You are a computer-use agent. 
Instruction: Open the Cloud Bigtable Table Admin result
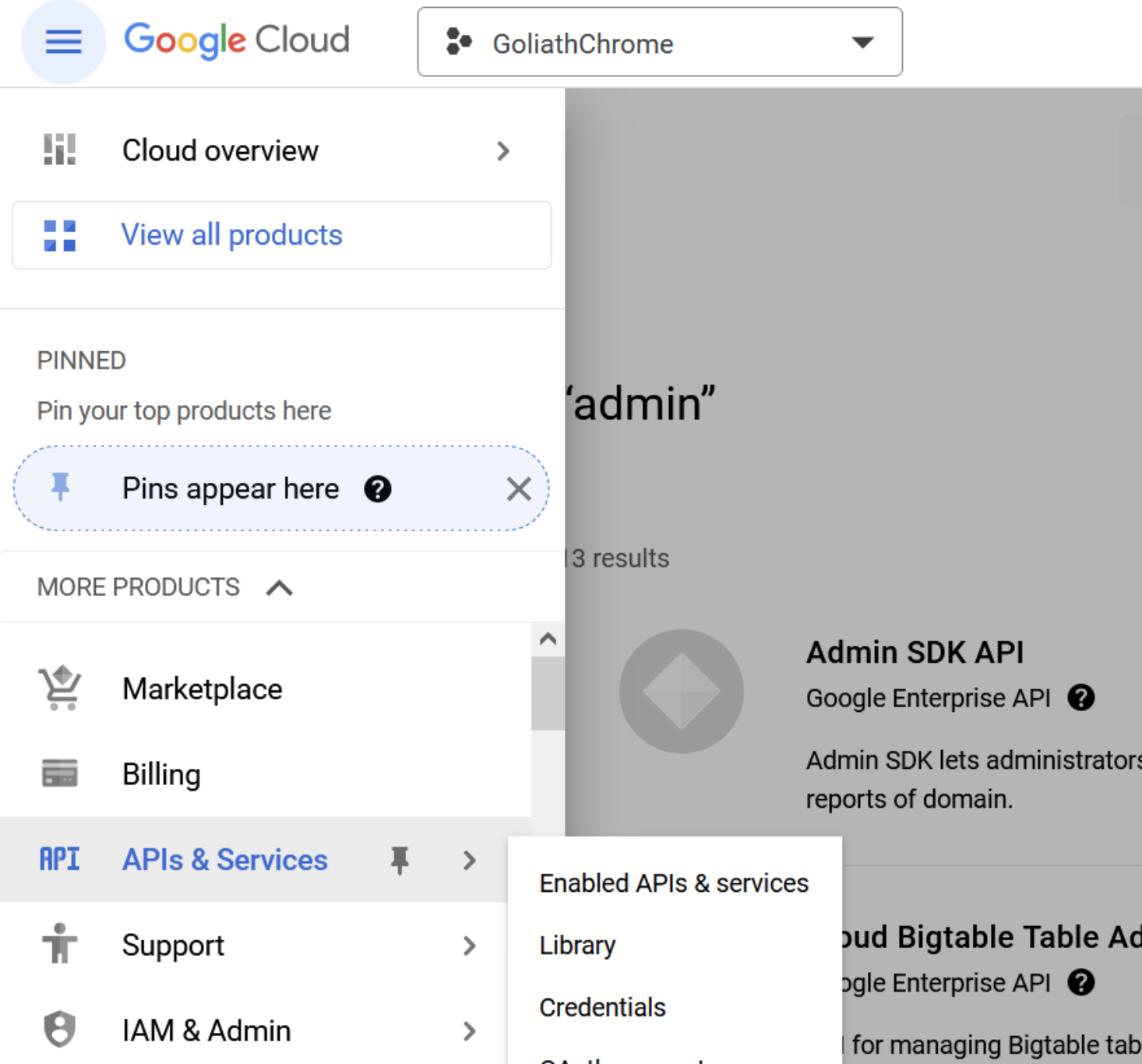coord(990,937)
